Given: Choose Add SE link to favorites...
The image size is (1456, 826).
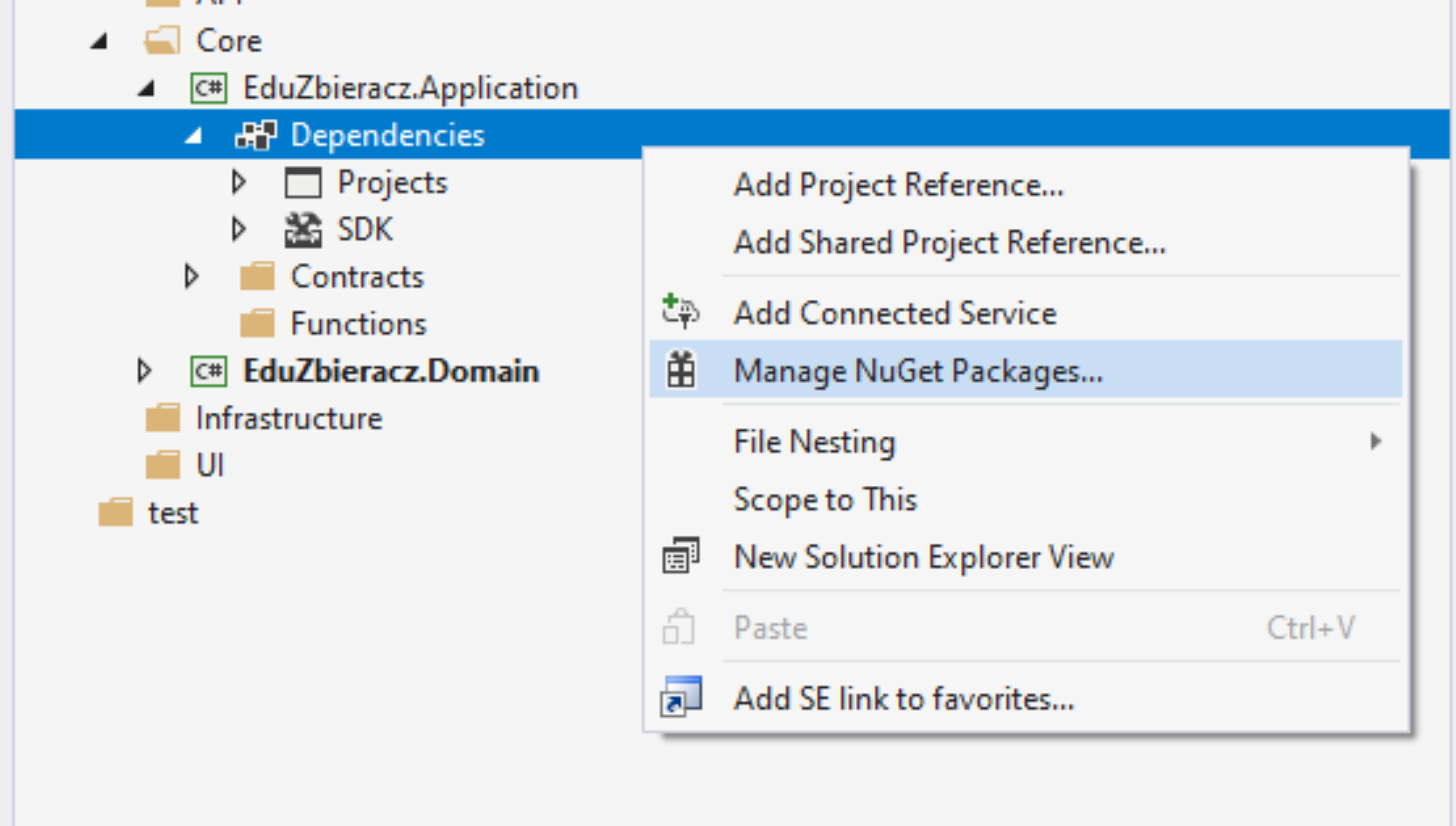Looking at the screenshot, I should point(1026,698).
